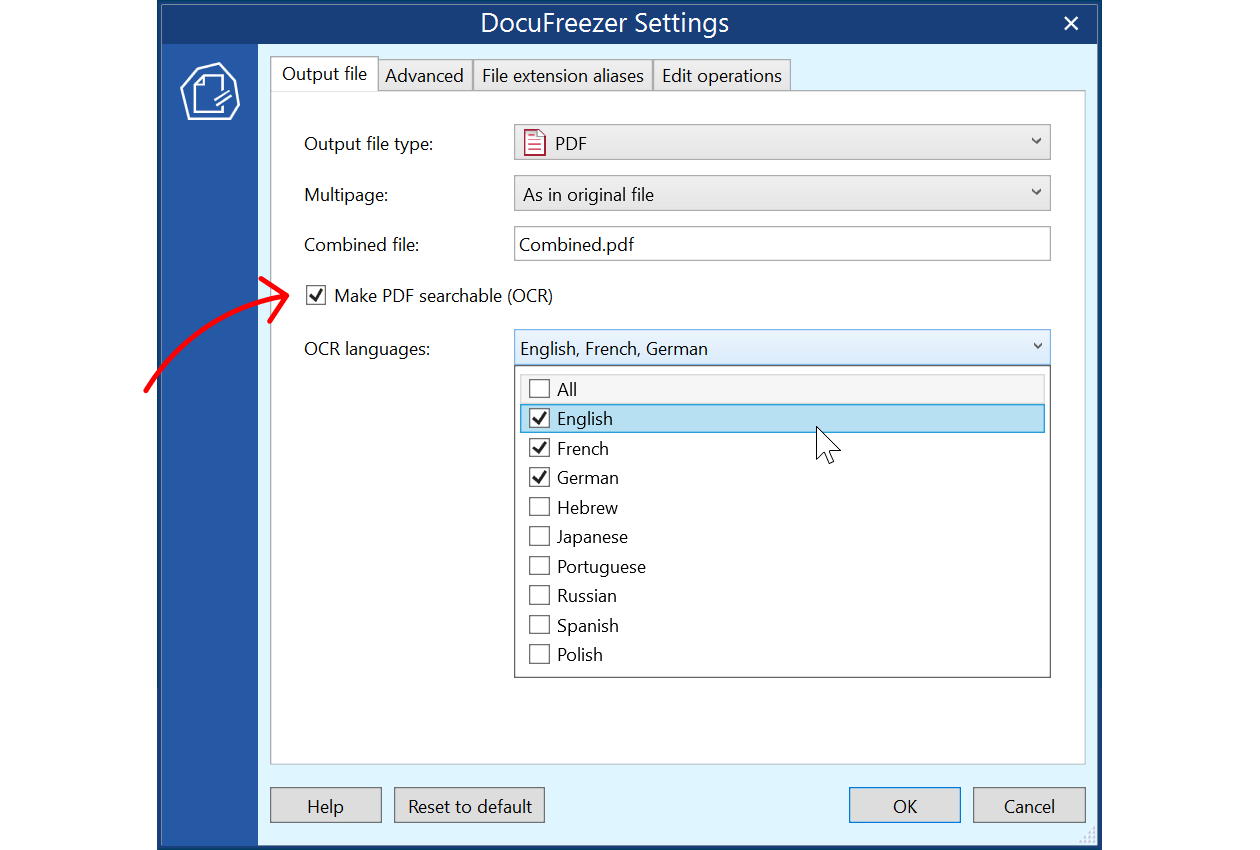Collapse the OCR languages dropdown arrow
The image size is (1260, 850).
coord(1036,347)
